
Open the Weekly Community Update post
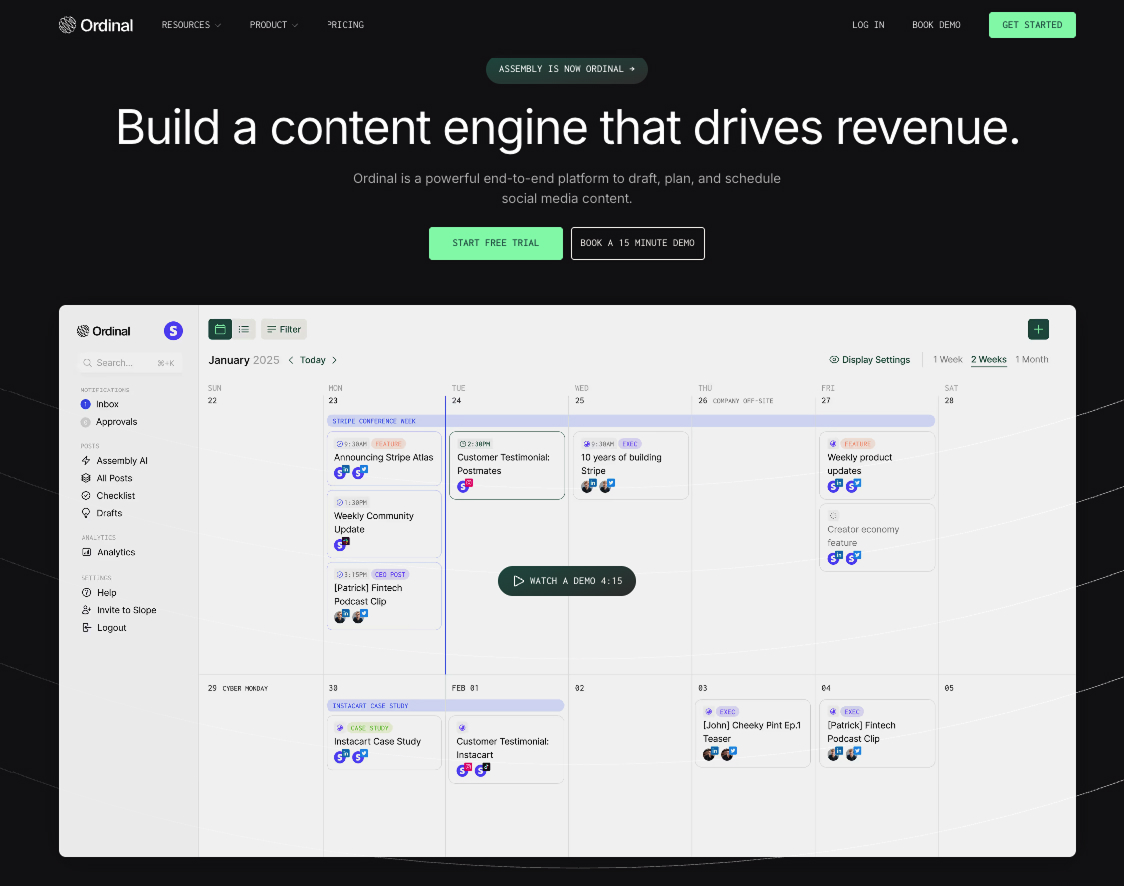tap(384, 524)
